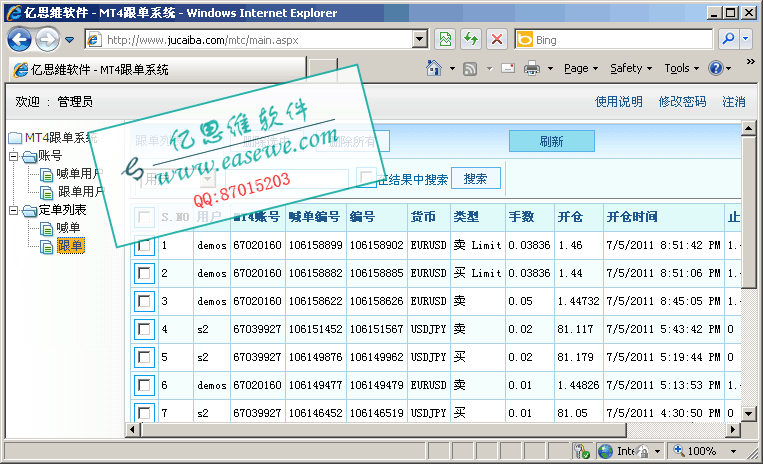Click cell 106158899 in 喊单编号 column
Image resolution: width=763 pixels, height=464 pixels.
click(x=315, y=246)
